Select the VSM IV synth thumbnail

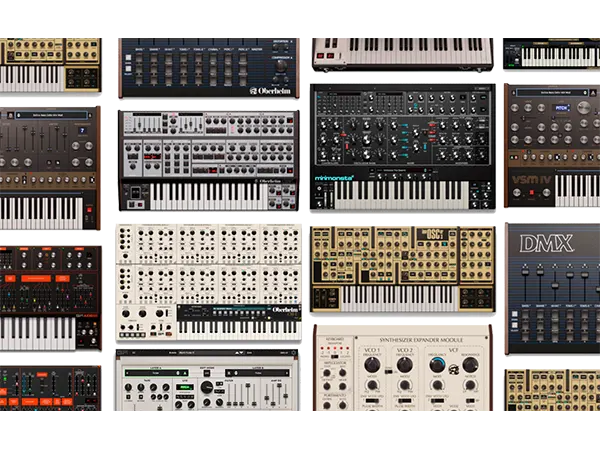552,146
